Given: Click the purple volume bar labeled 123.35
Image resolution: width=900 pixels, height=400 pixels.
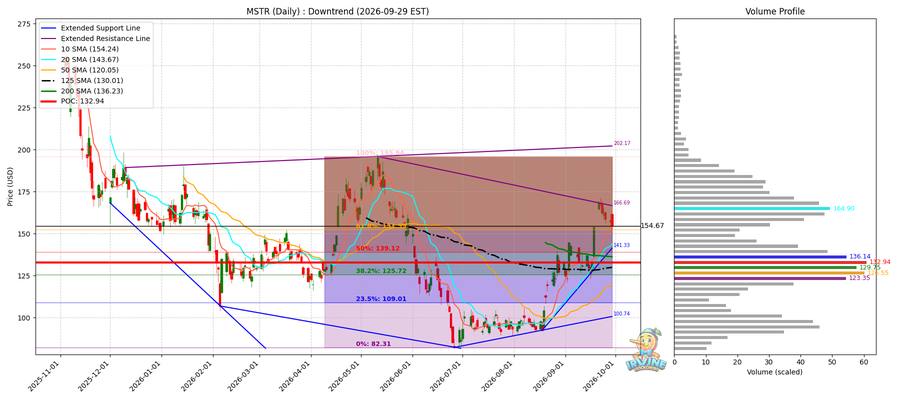Looking at the screenshot, I should (x=760, y=278).
